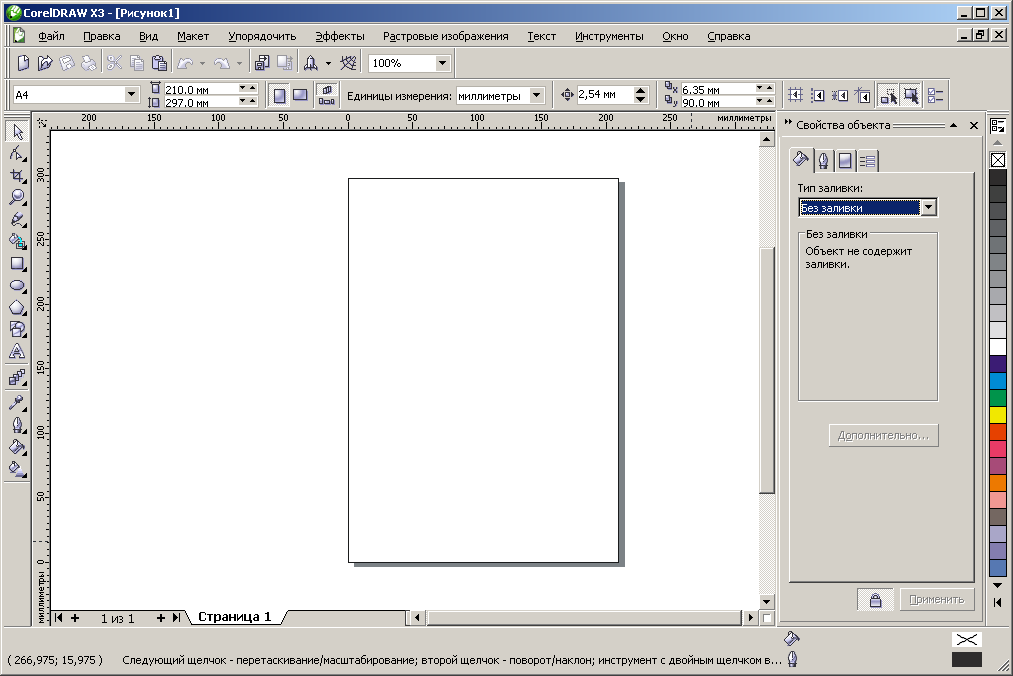
Task: Click the Corel welcome screen icon
Action: [x=348, y=63]
